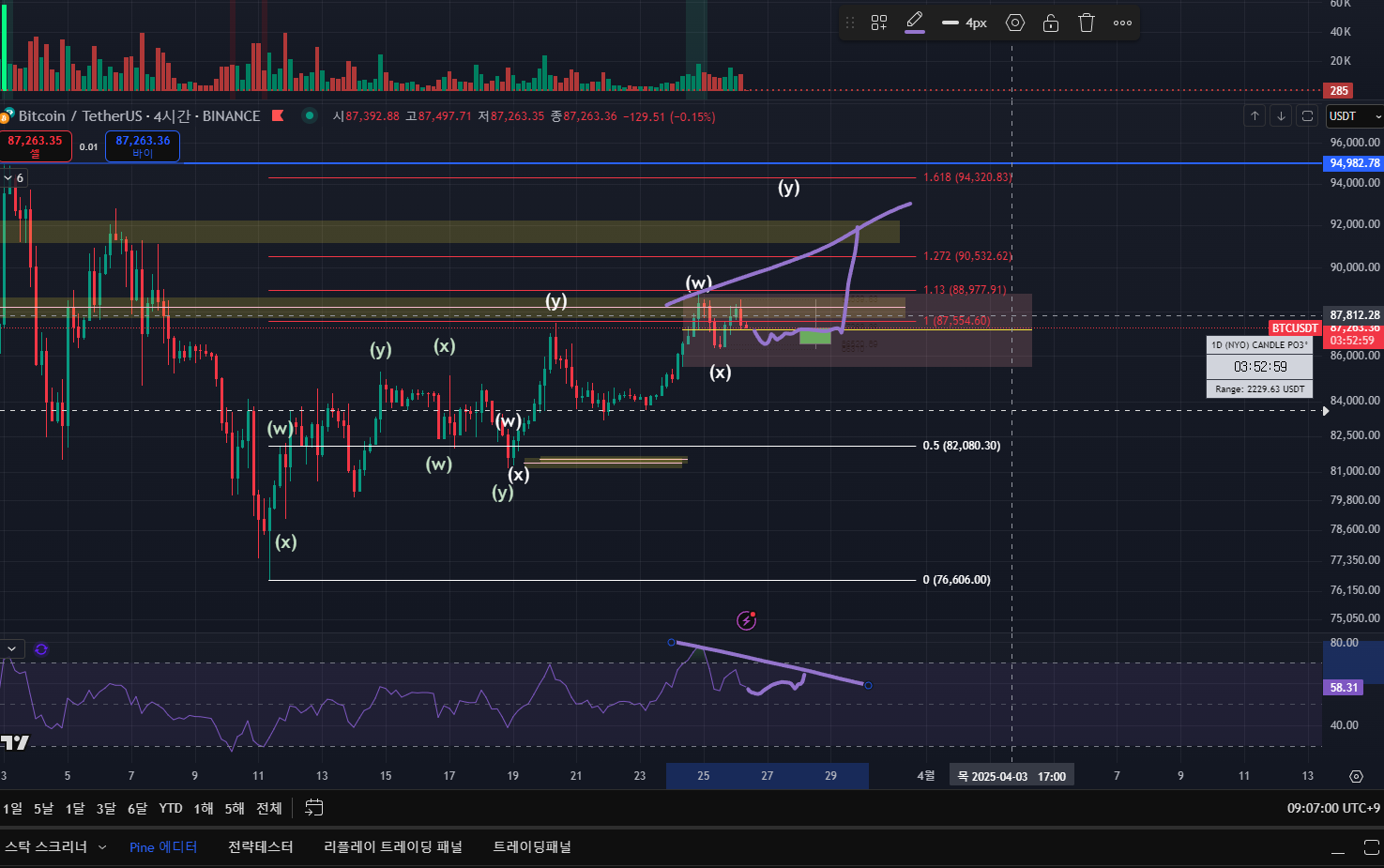Viewport: 1384px width, 868px height.
Task: Click the 87,812.28 price scale label
Action: pyautogui.click(x=1354, y=315)
